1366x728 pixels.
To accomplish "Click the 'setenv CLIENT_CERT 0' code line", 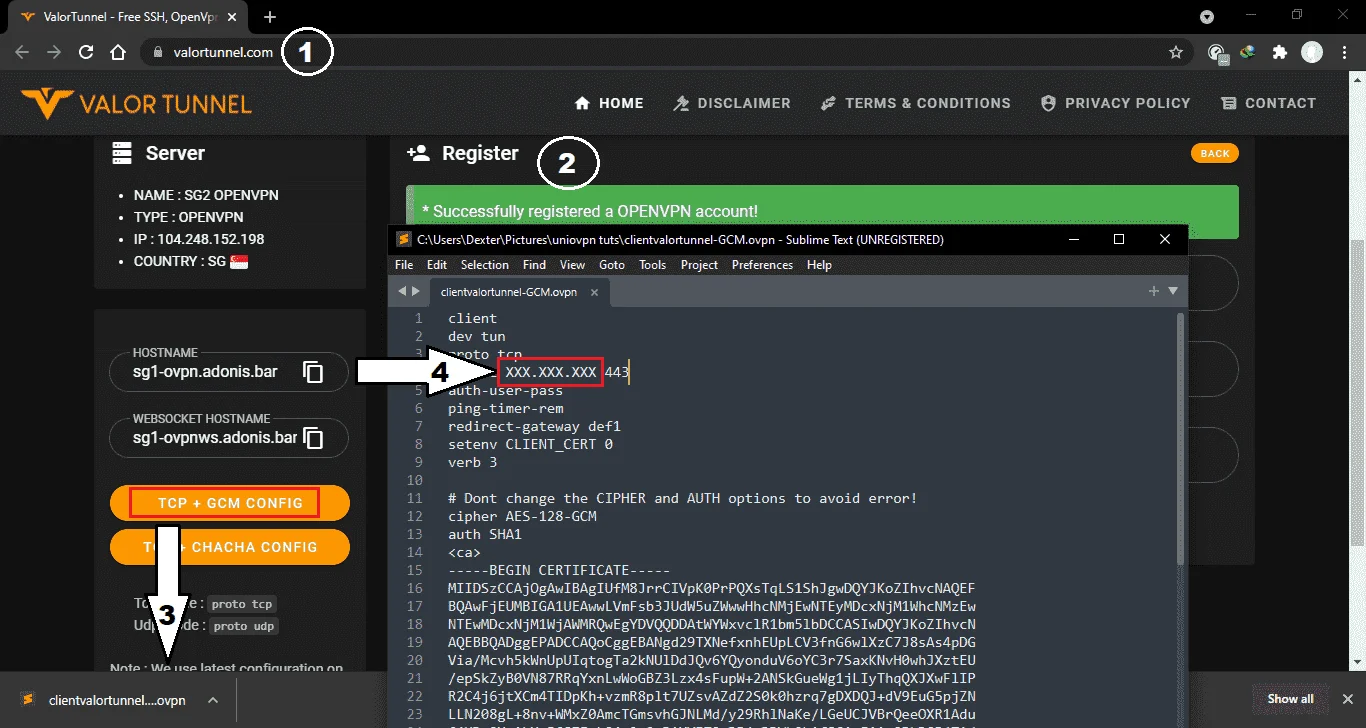I will tap(530, 444).
